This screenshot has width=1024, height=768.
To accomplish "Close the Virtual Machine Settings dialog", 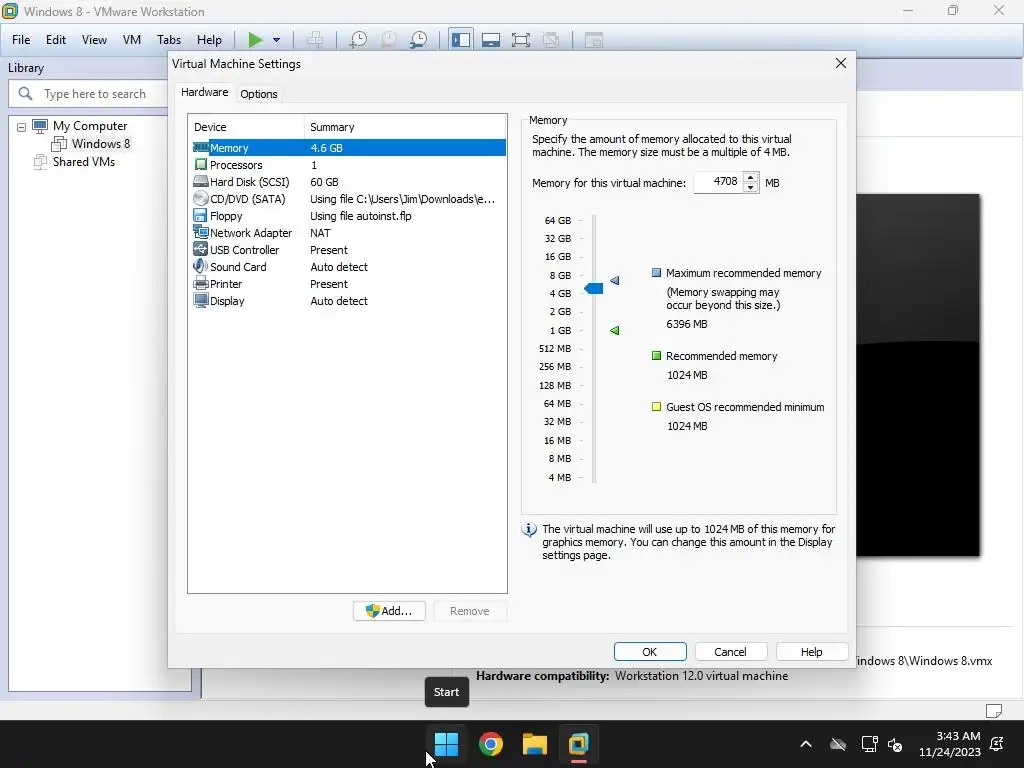I will point(841,63).
